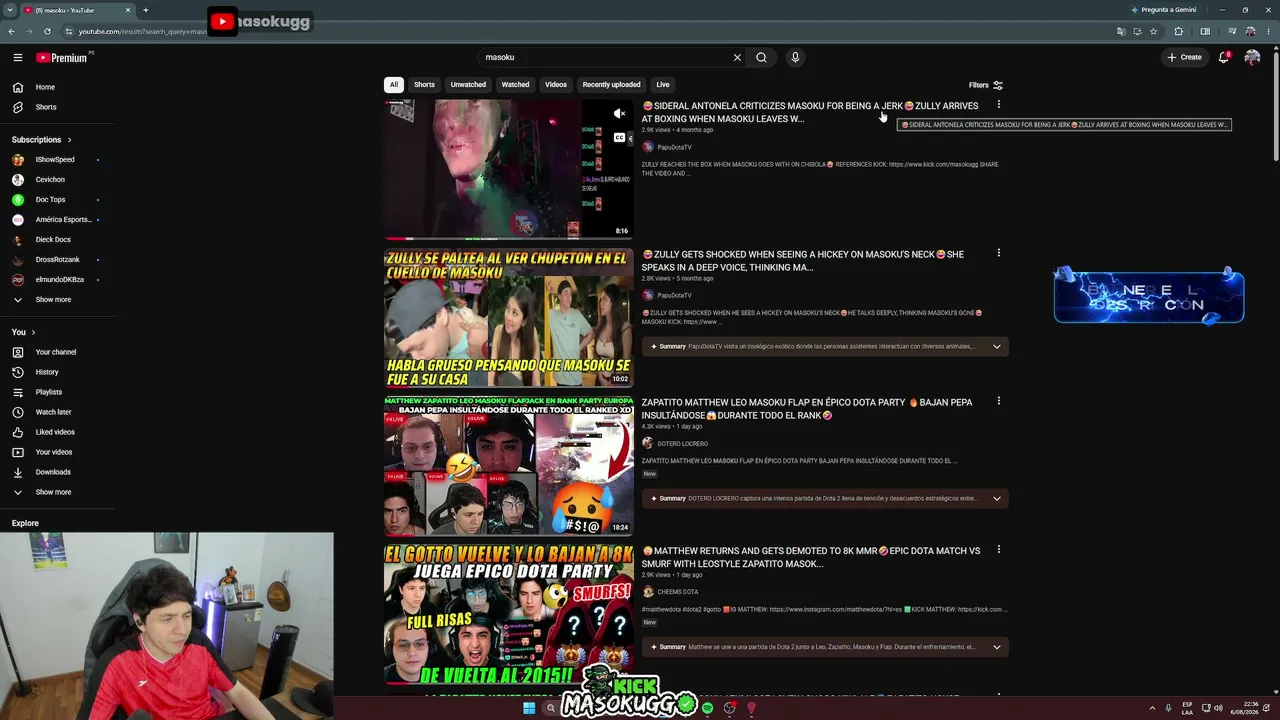Seek on the first video preview progress bar

point(509,238)
